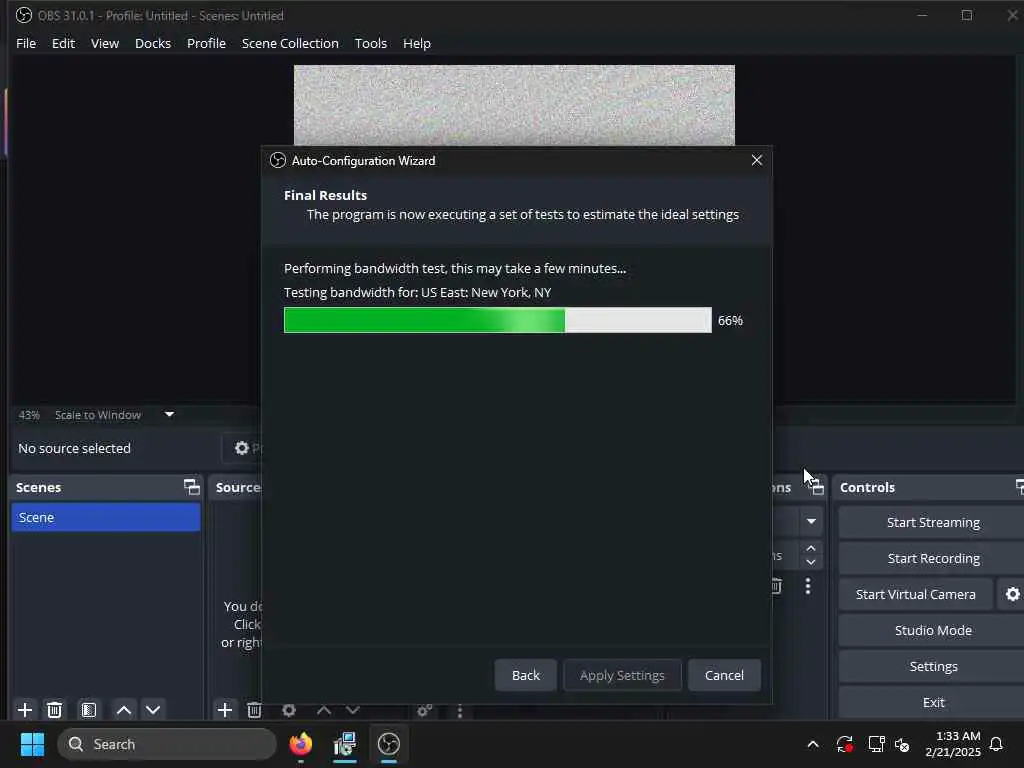Open the Scene Collection menu
The image size is (1024, 768).
(290, 43)
